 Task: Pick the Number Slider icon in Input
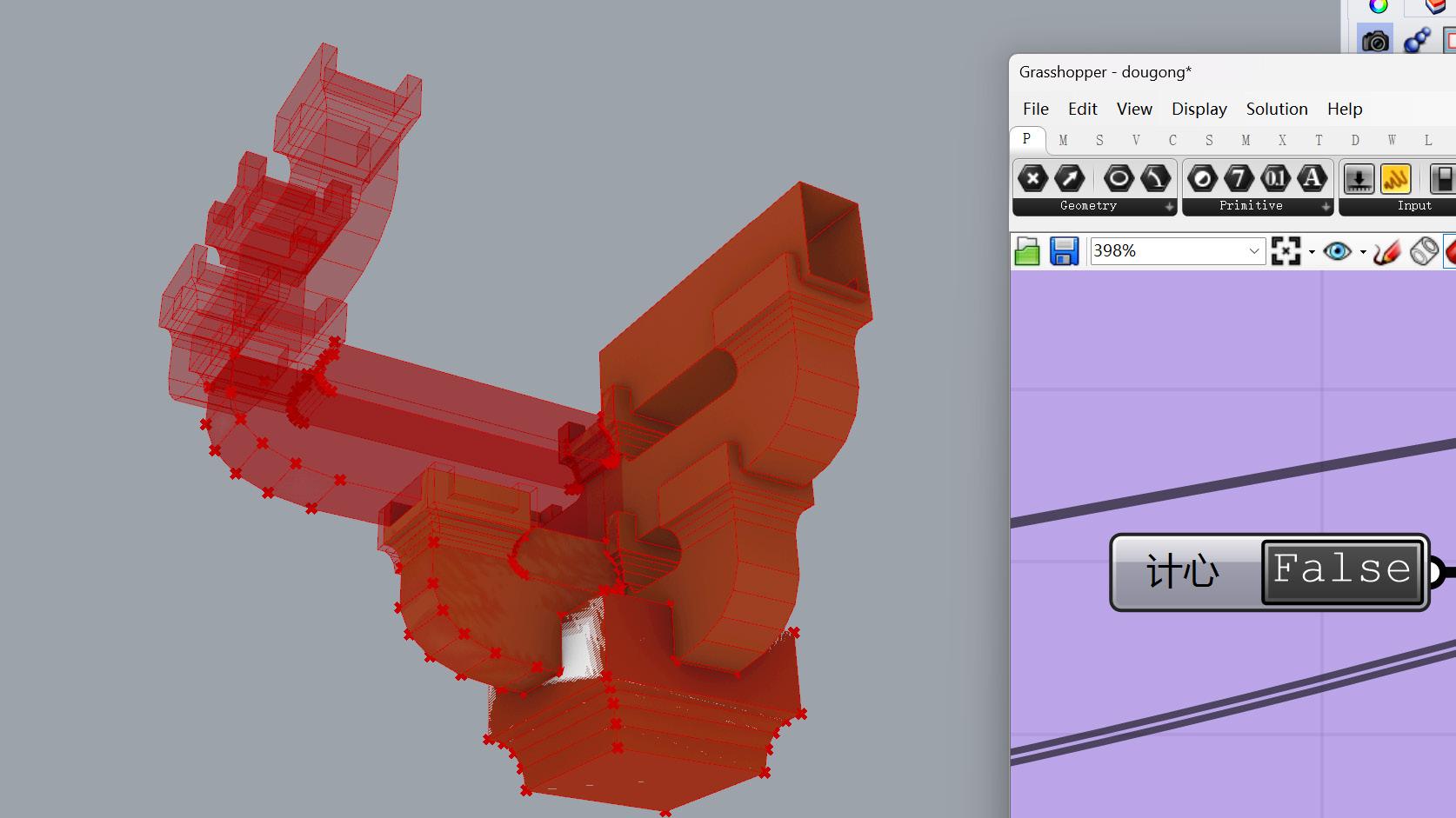click(1359, 179)
